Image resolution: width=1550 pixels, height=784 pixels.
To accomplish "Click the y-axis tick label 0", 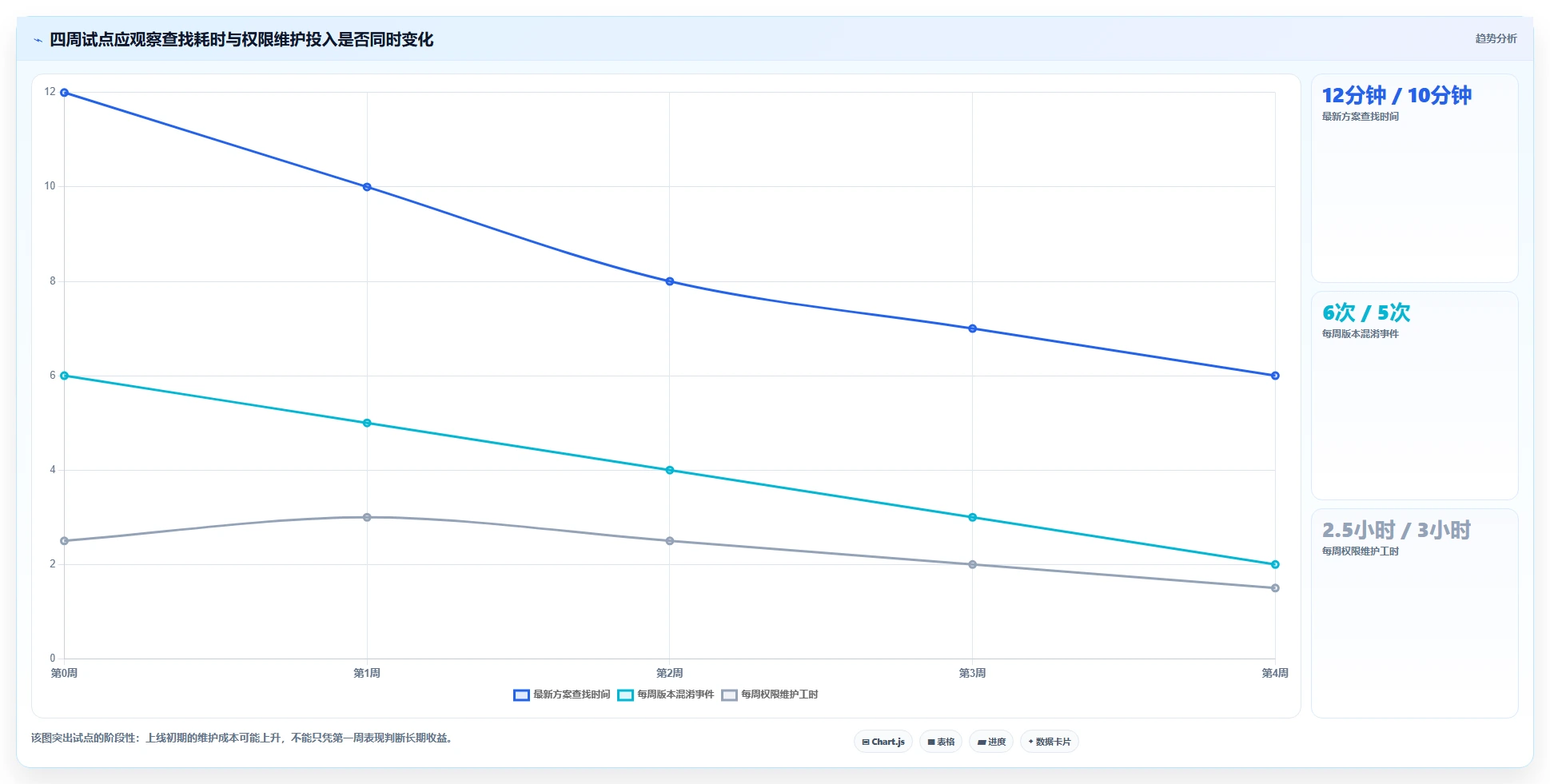I will pos(53,659).
